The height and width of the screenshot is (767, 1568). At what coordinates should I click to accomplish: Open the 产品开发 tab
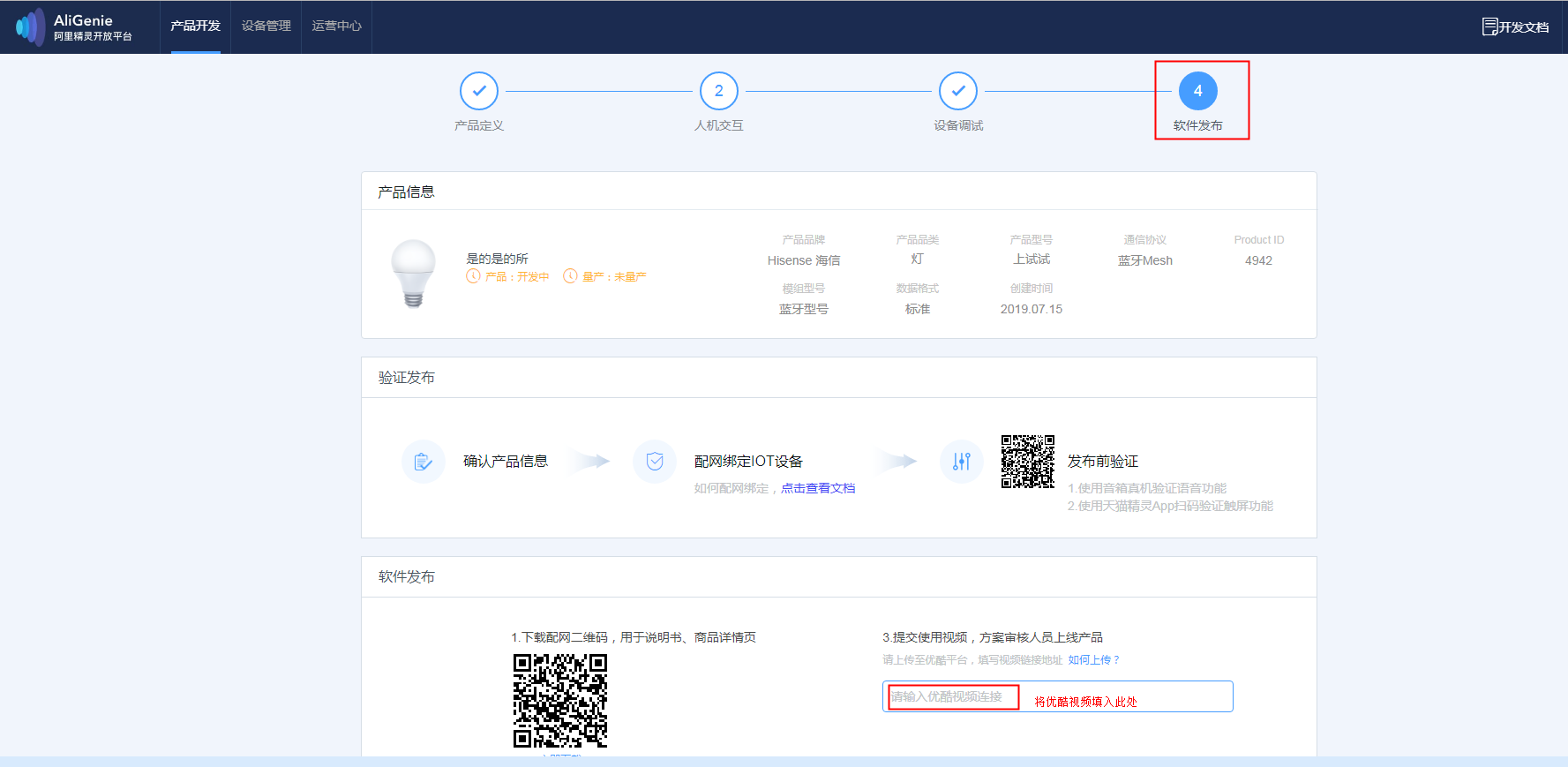tap(195, 26)
